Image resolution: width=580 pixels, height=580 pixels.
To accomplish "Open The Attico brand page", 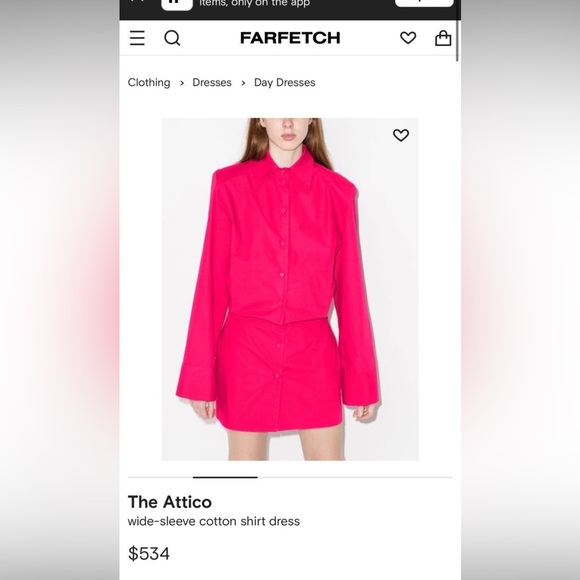I will 170,502.
